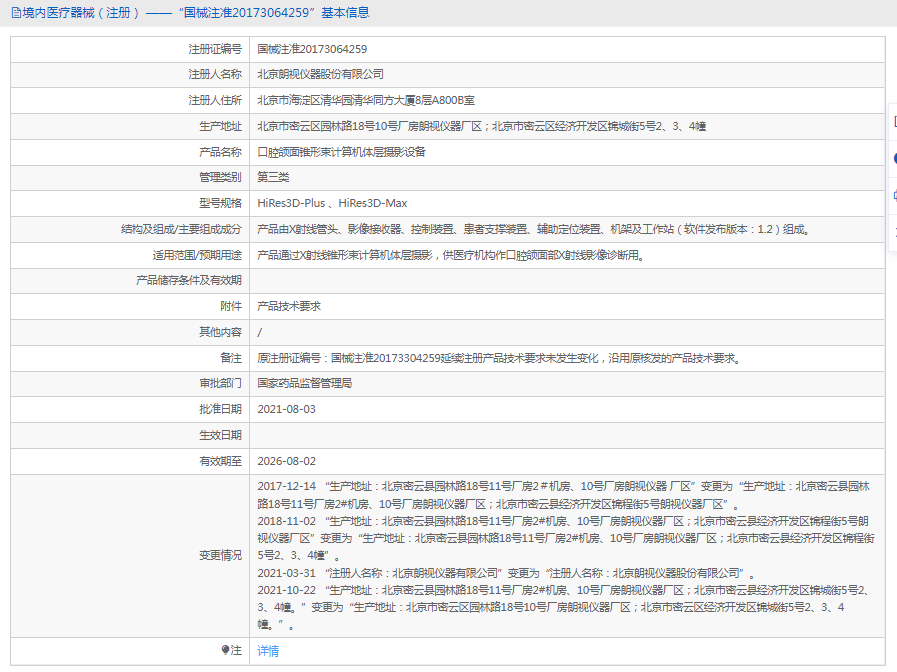
Task: Select the change entry dated 2021-10-22
Action: [x=565, y=607]
